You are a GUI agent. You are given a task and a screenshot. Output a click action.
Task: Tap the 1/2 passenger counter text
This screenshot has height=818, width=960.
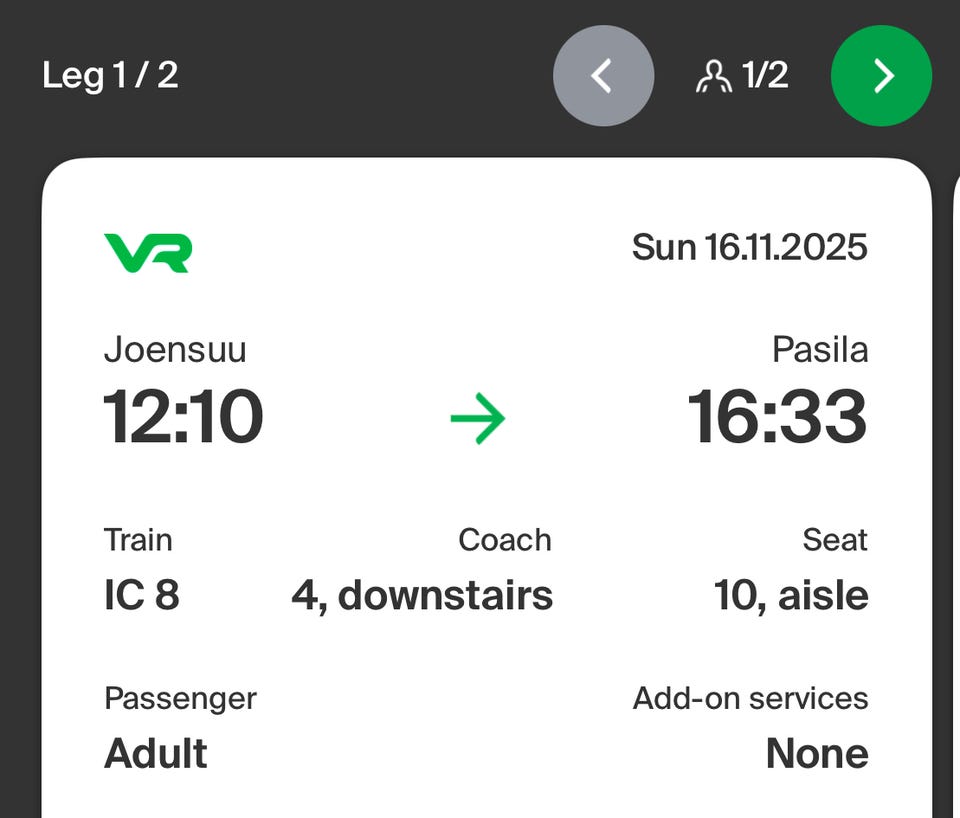coord(765,75)
